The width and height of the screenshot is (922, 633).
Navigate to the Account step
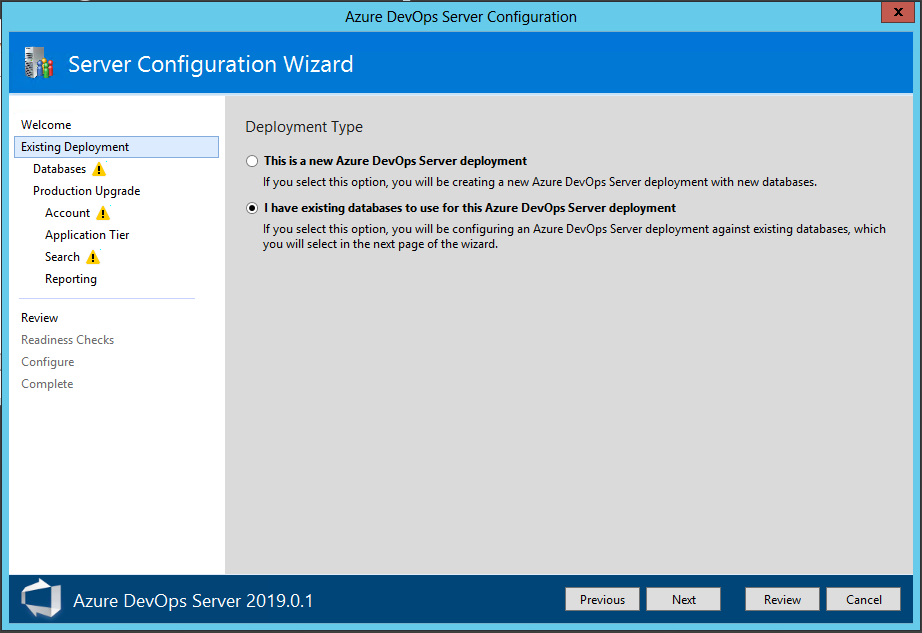click(67, 213)
